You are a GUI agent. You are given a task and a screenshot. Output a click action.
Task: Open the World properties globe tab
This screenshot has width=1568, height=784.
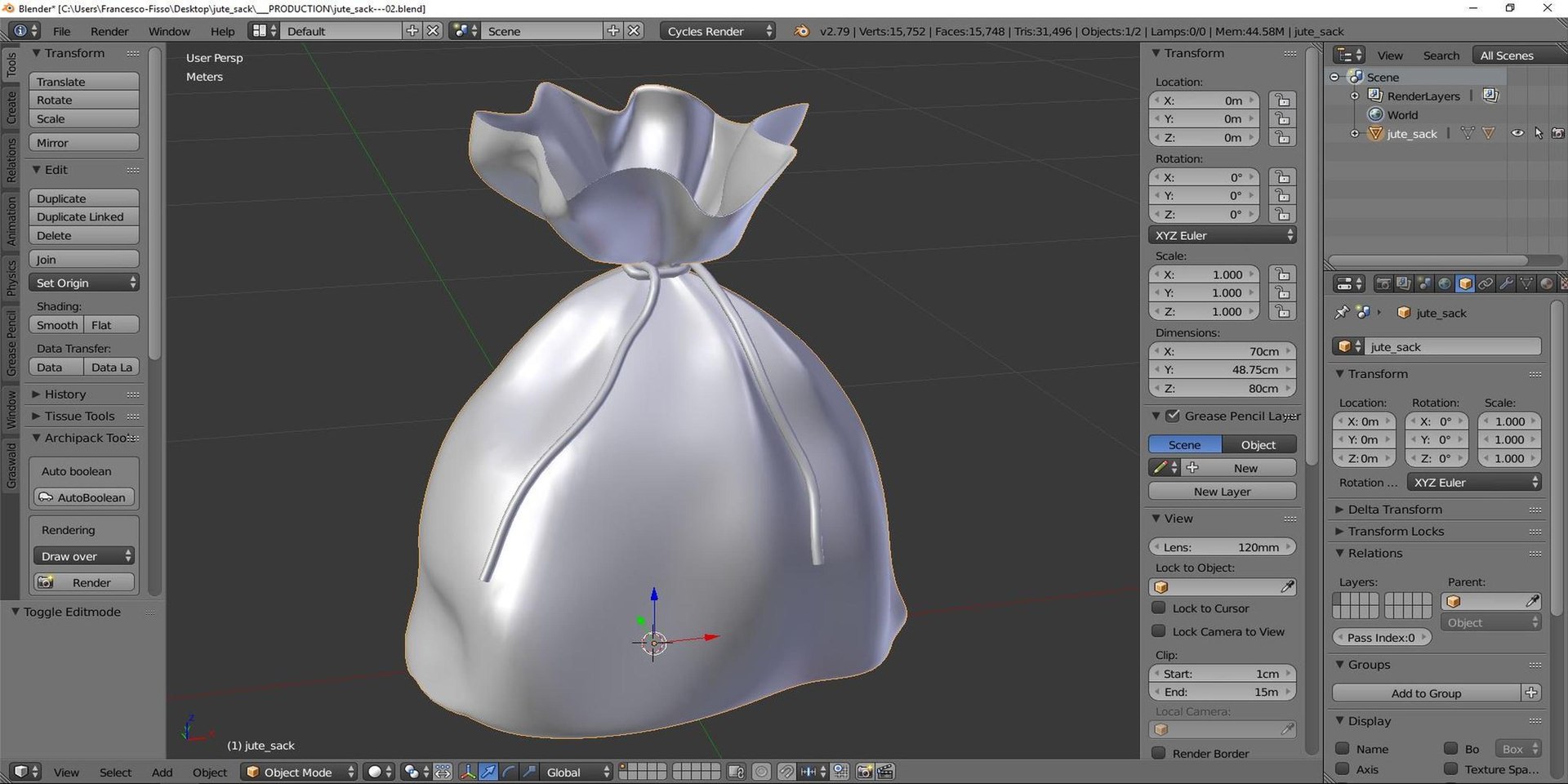tap(1445, 283)
